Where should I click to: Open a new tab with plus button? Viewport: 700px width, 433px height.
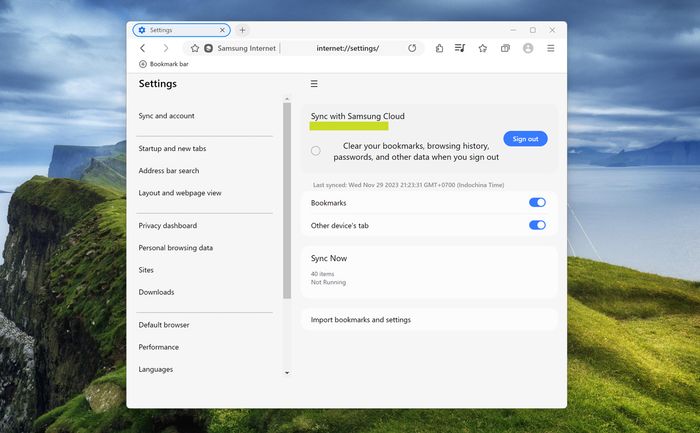[242, 30]
